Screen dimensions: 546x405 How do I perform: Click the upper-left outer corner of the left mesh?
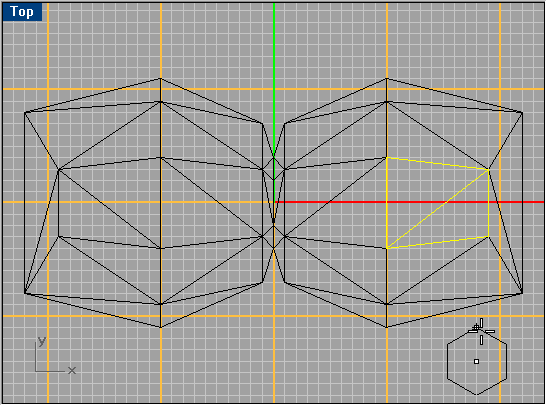(x=25, y=112)
